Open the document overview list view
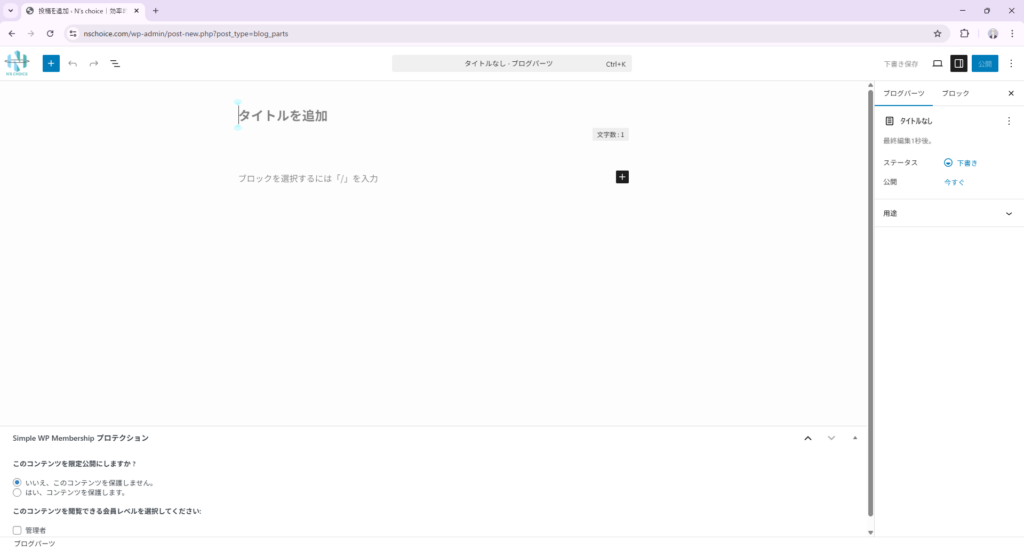The width and height of the screenshot is (1024, 550). tap(115, 63)
